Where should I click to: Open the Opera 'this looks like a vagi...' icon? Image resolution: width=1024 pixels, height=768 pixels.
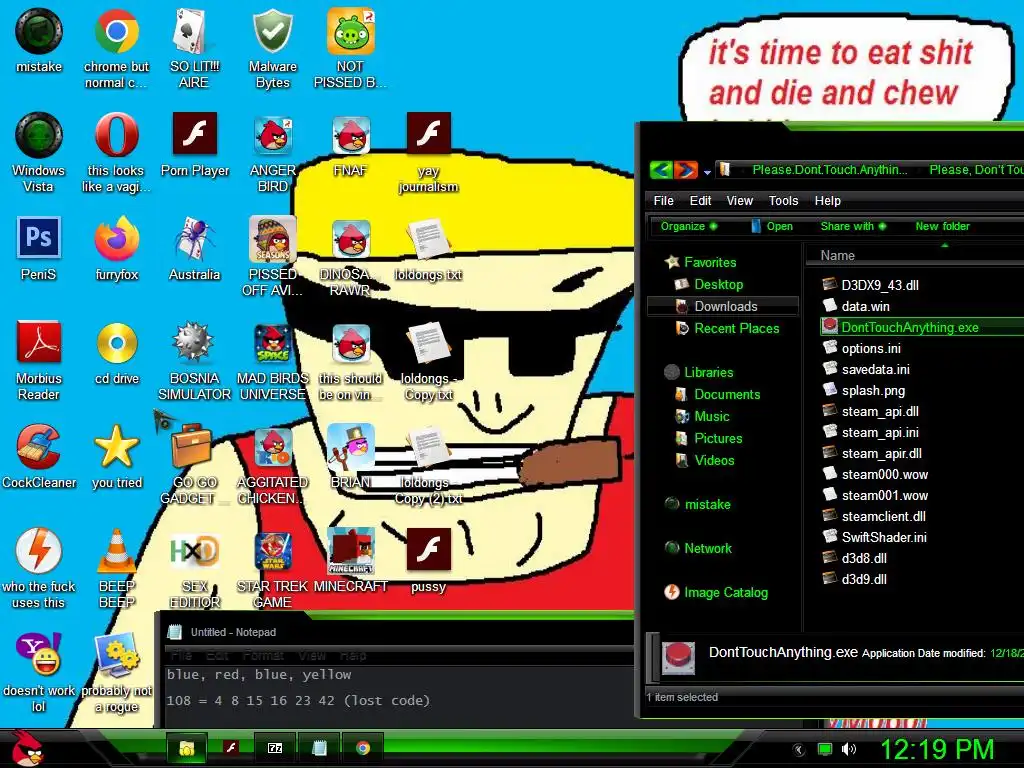coord(116,153)
